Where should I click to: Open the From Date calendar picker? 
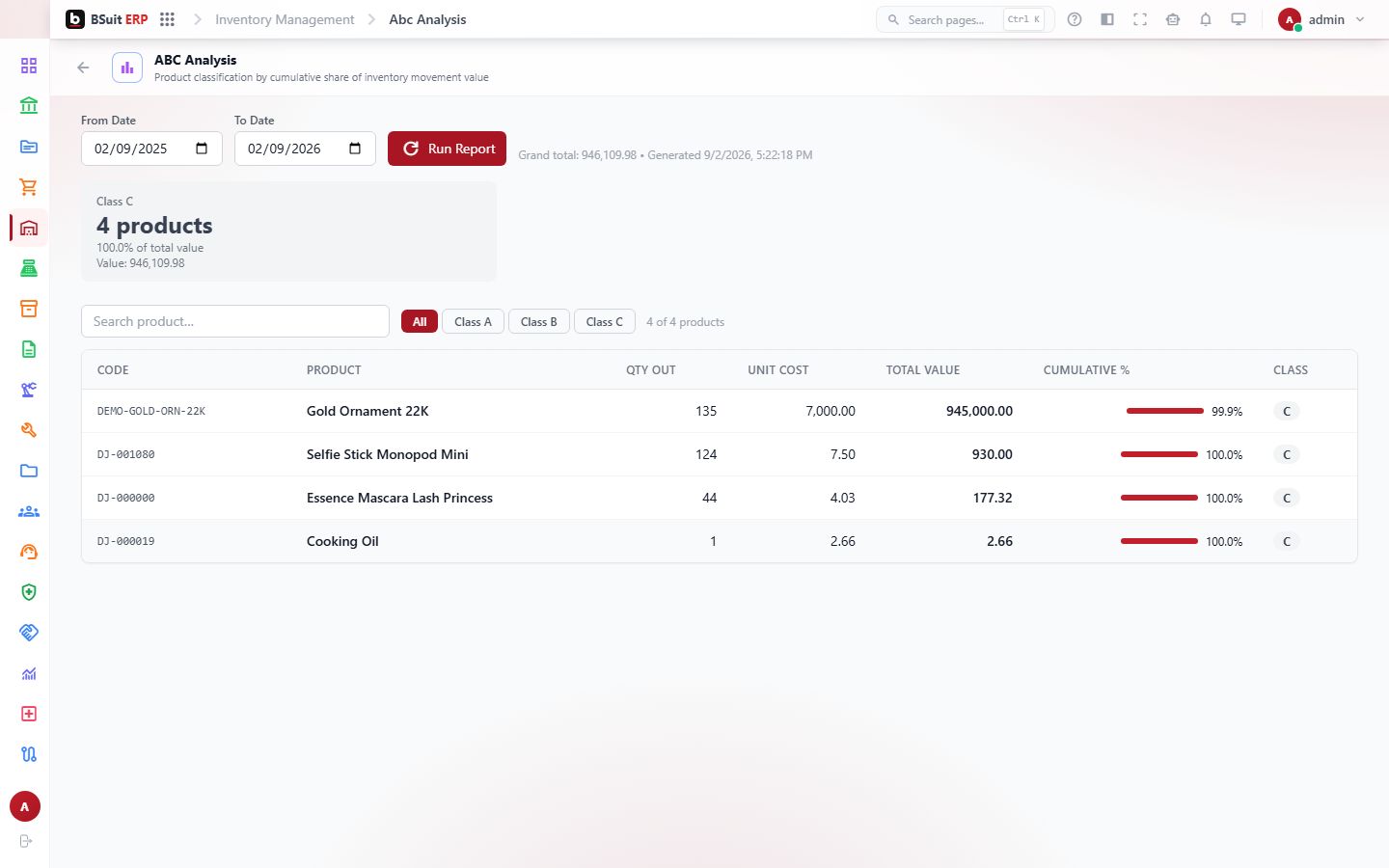pyautogui.click(x=202, y=149)
